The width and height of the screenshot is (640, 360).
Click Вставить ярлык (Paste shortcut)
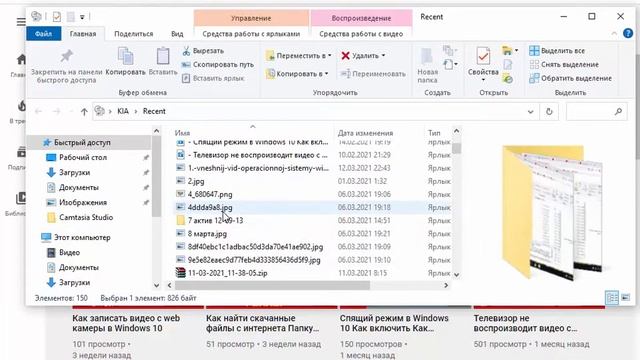(x=213, y=78)
